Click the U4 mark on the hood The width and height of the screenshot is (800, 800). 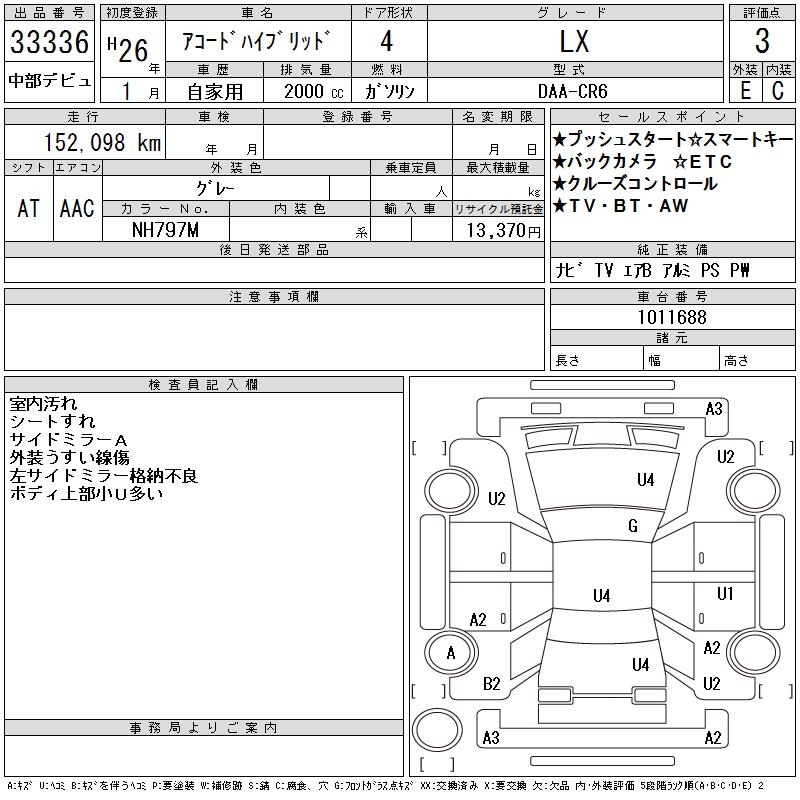point(645,480)
